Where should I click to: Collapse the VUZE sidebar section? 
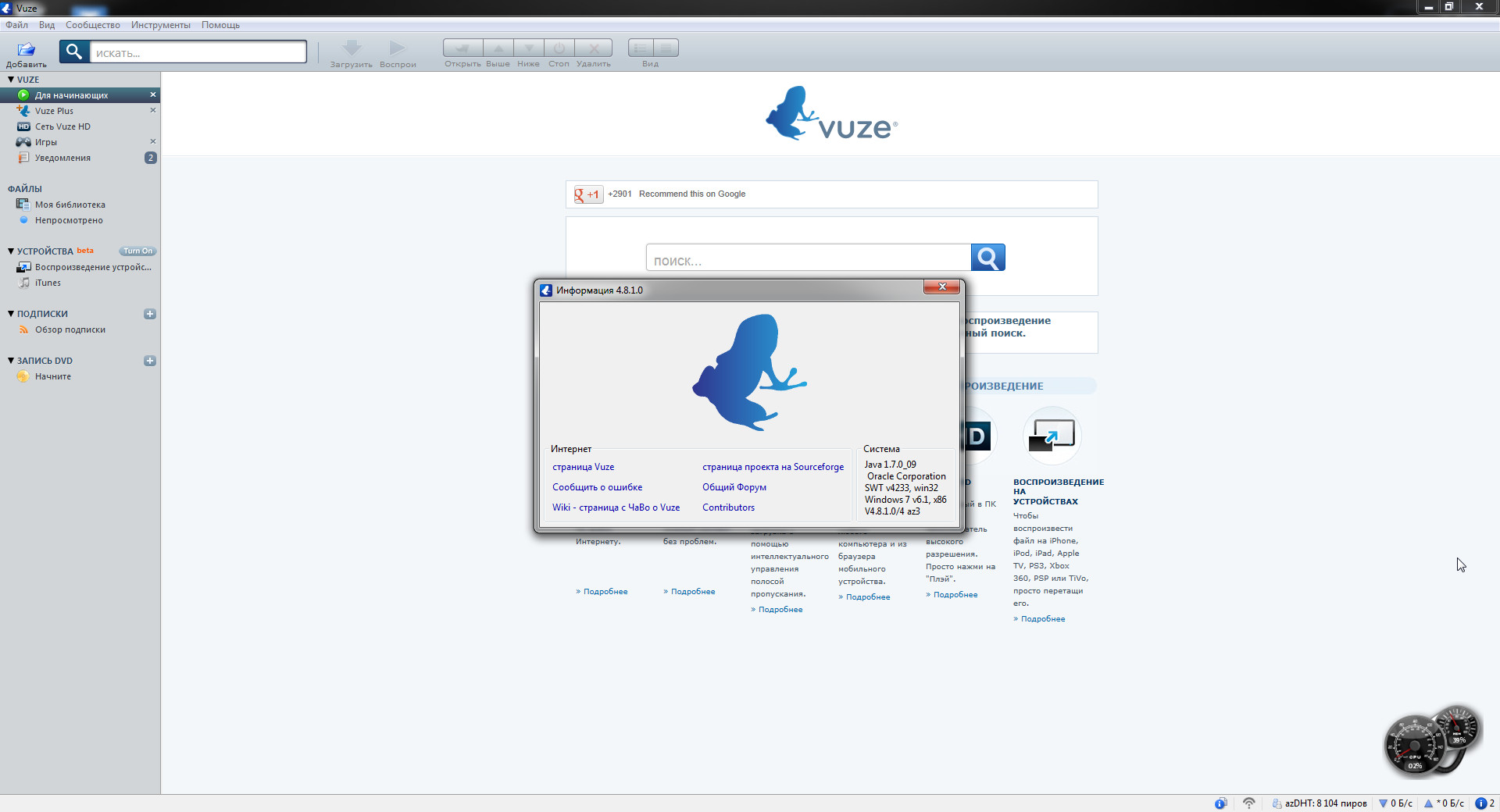[x=11, y=80]
